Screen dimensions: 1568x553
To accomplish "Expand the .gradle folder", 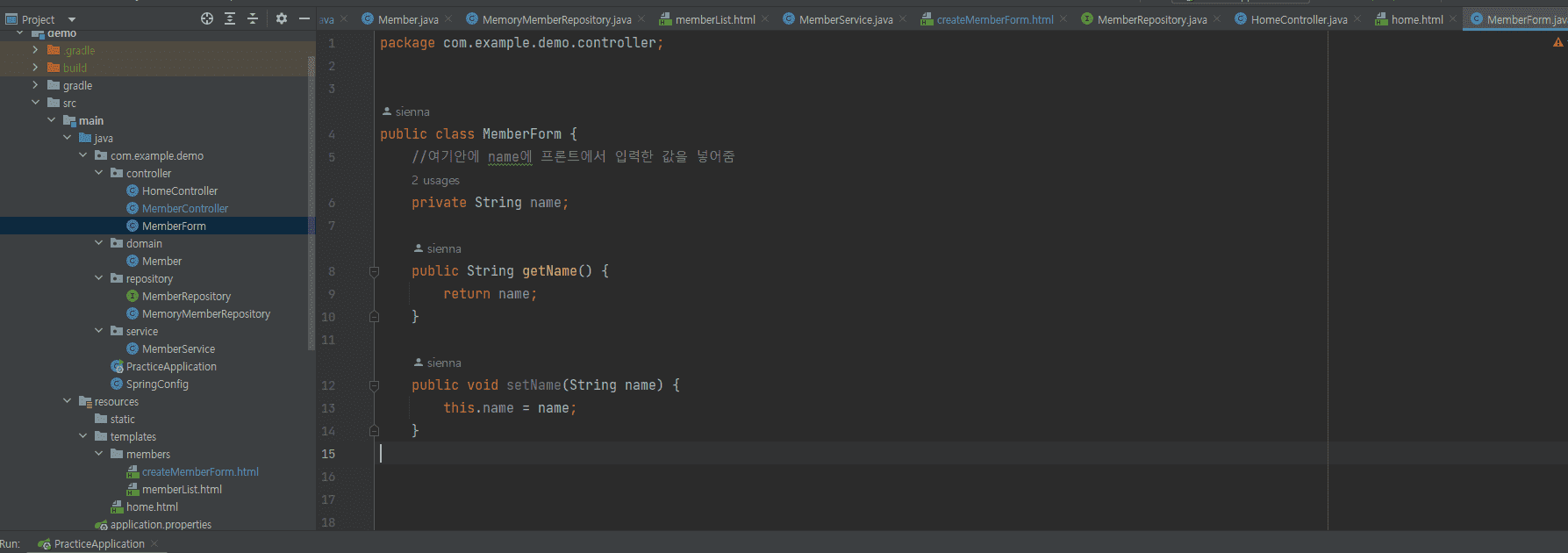I will click(x=35, y=50).
